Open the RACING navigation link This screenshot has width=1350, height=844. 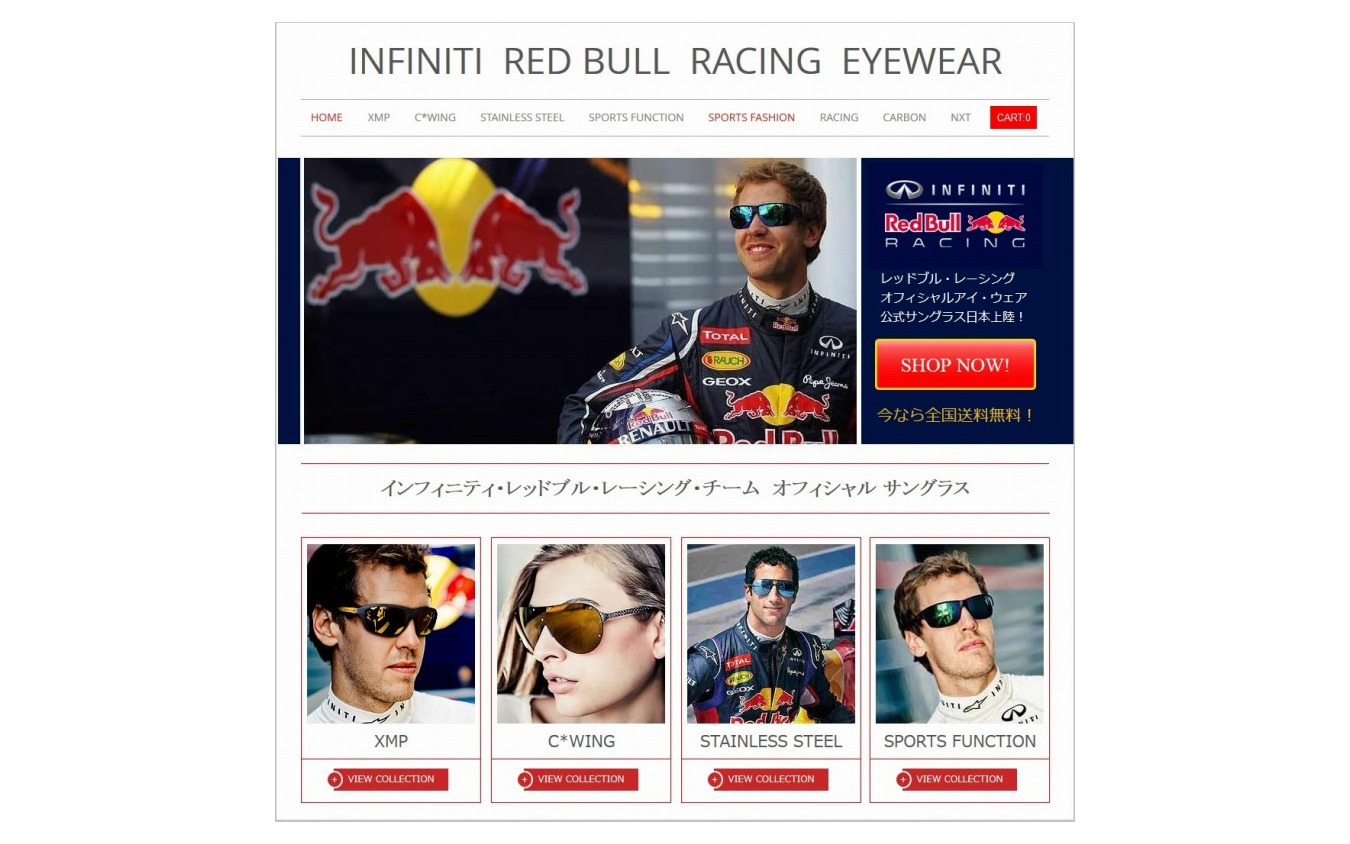tap(839, 118)
